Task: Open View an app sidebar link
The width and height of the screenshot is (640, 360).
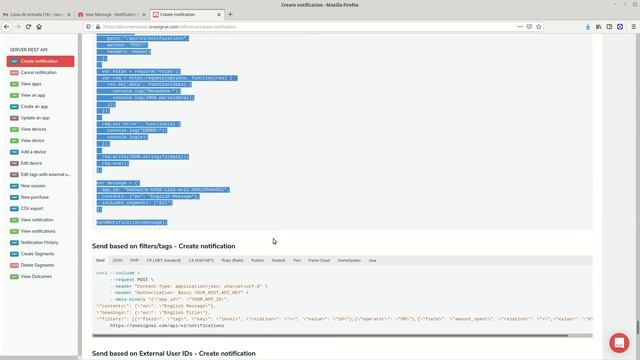Action: tap(33, 95)
